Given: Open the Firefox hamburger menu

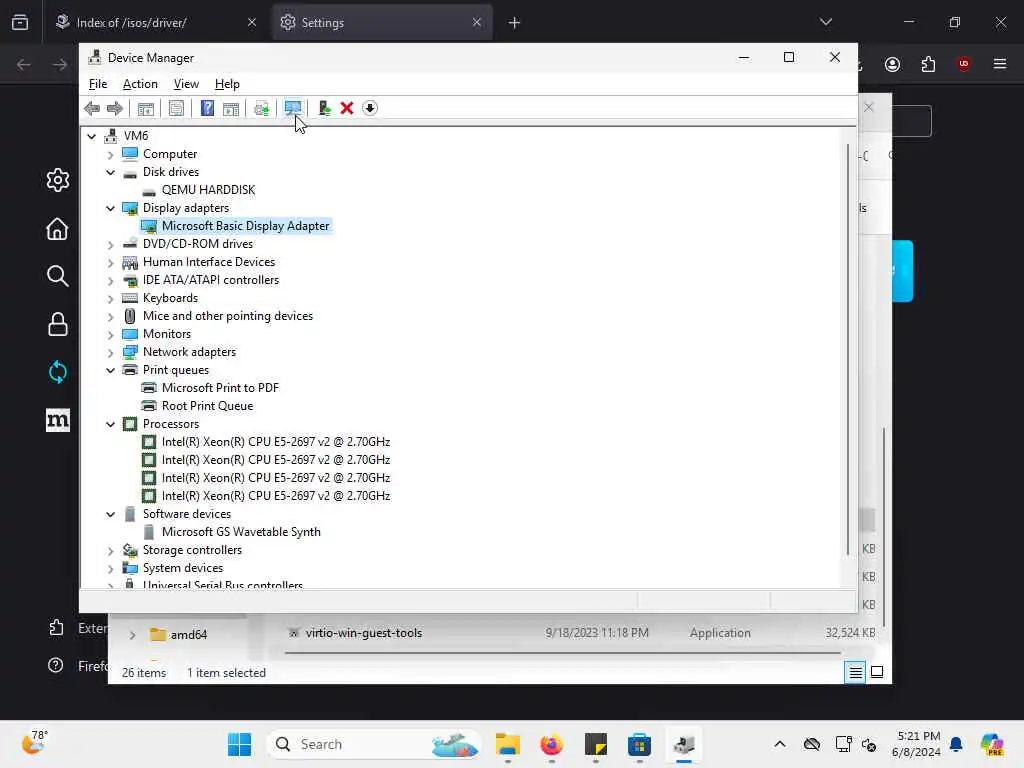Looking at the screenshot, I should click(1000, 64).
